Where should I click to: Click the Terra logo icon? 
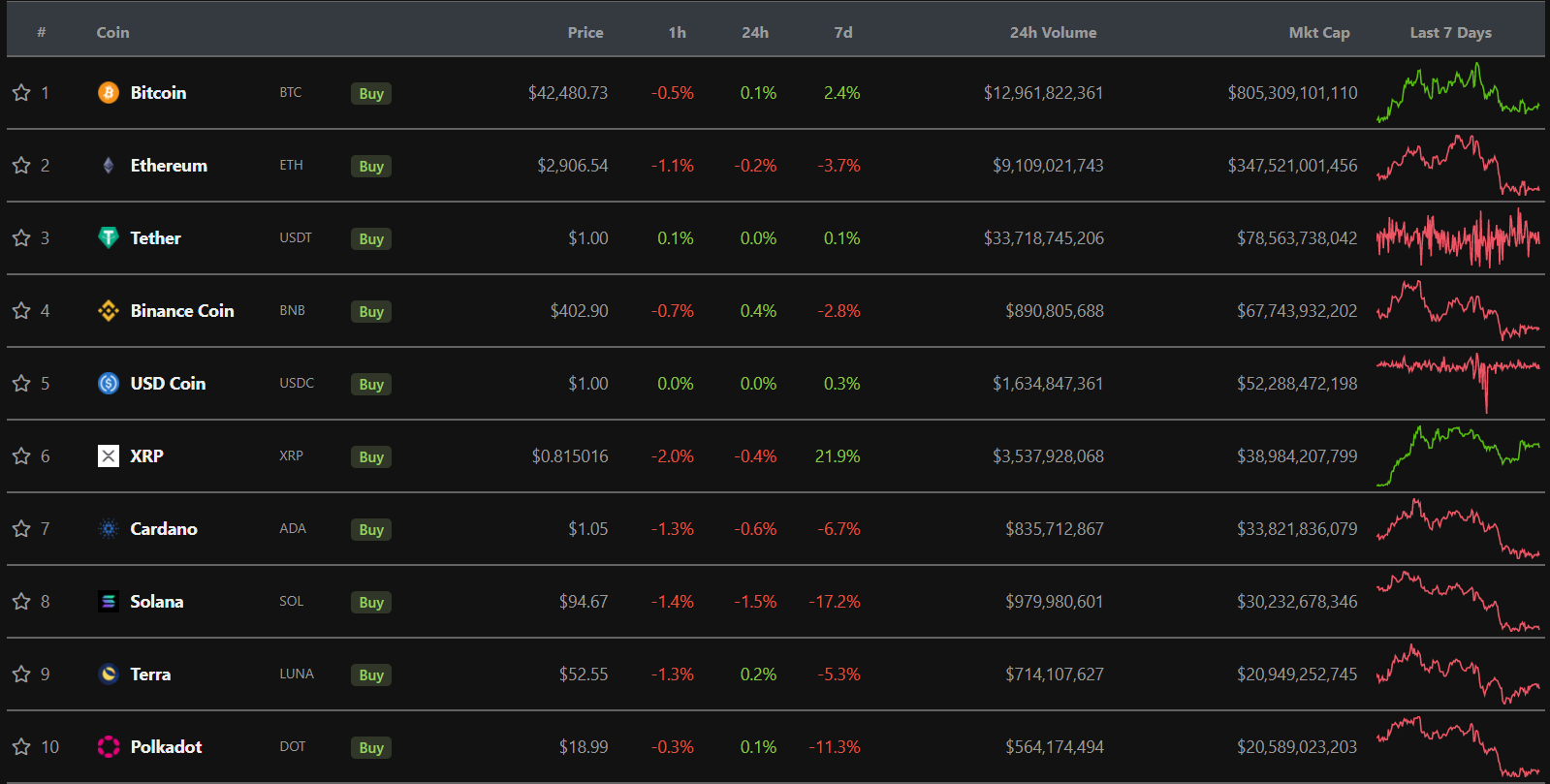109,674
